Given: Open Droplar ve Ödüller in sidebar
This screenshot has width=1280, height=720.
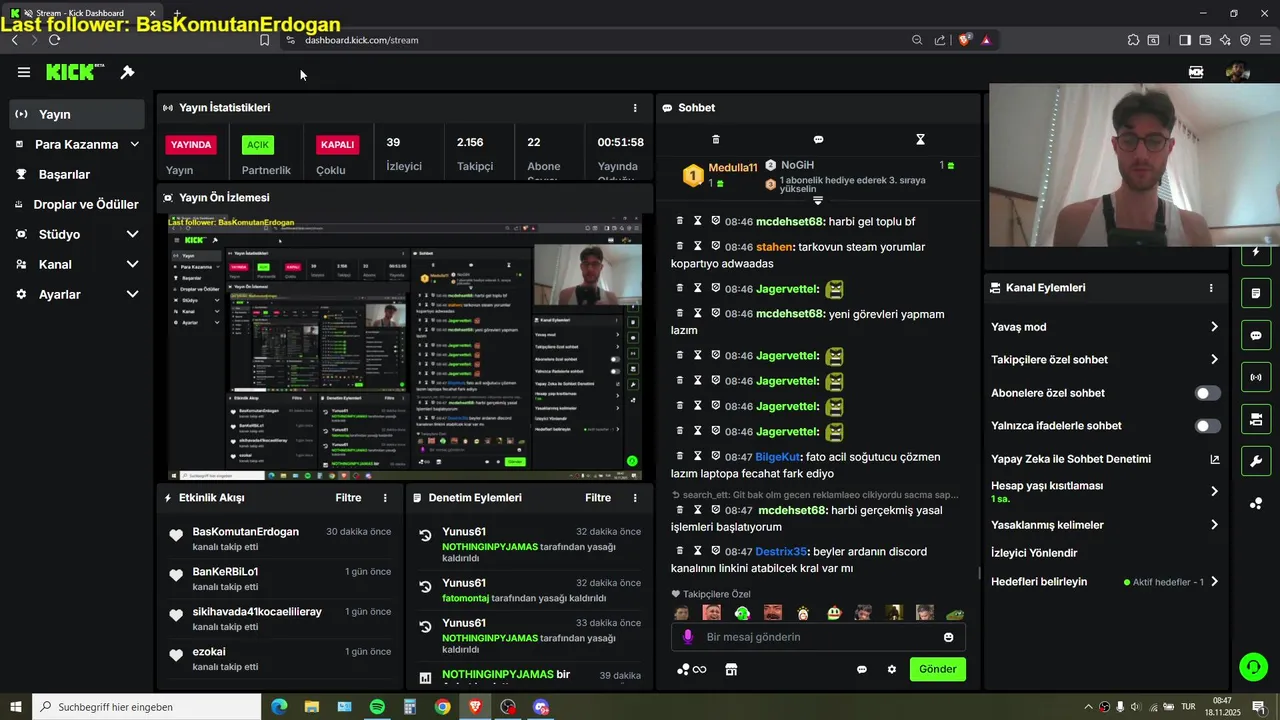Looking at the screenshot, I should (77, 204).
